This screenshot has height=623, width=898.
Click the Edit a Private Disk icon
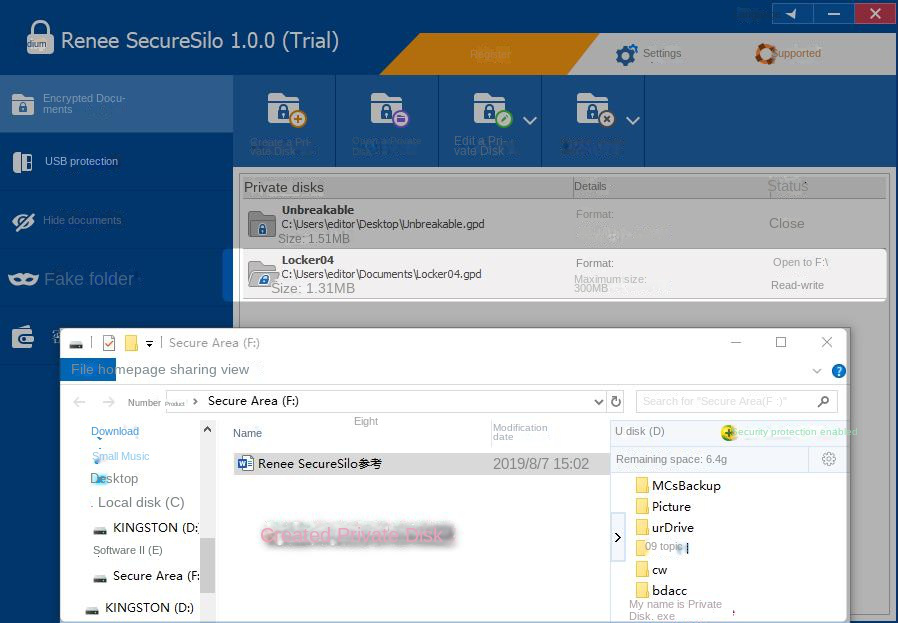490,109
